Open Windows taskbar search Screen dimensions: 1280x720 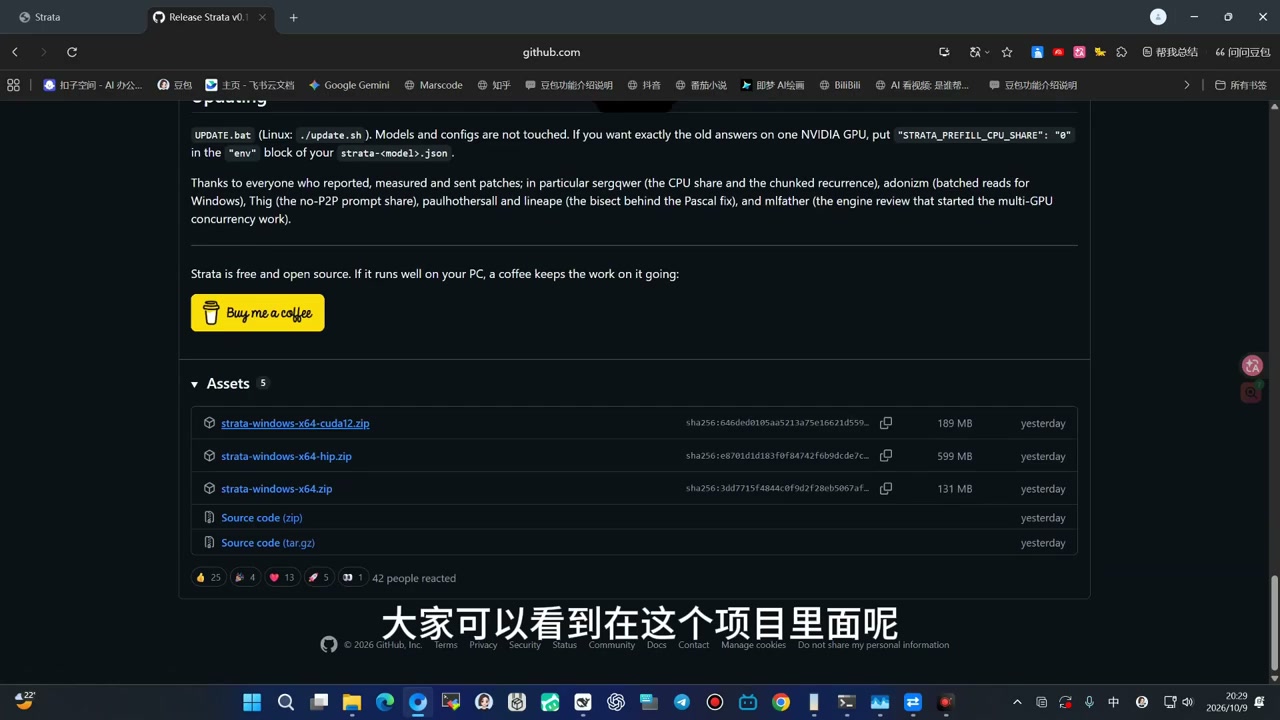coord(286,702)
